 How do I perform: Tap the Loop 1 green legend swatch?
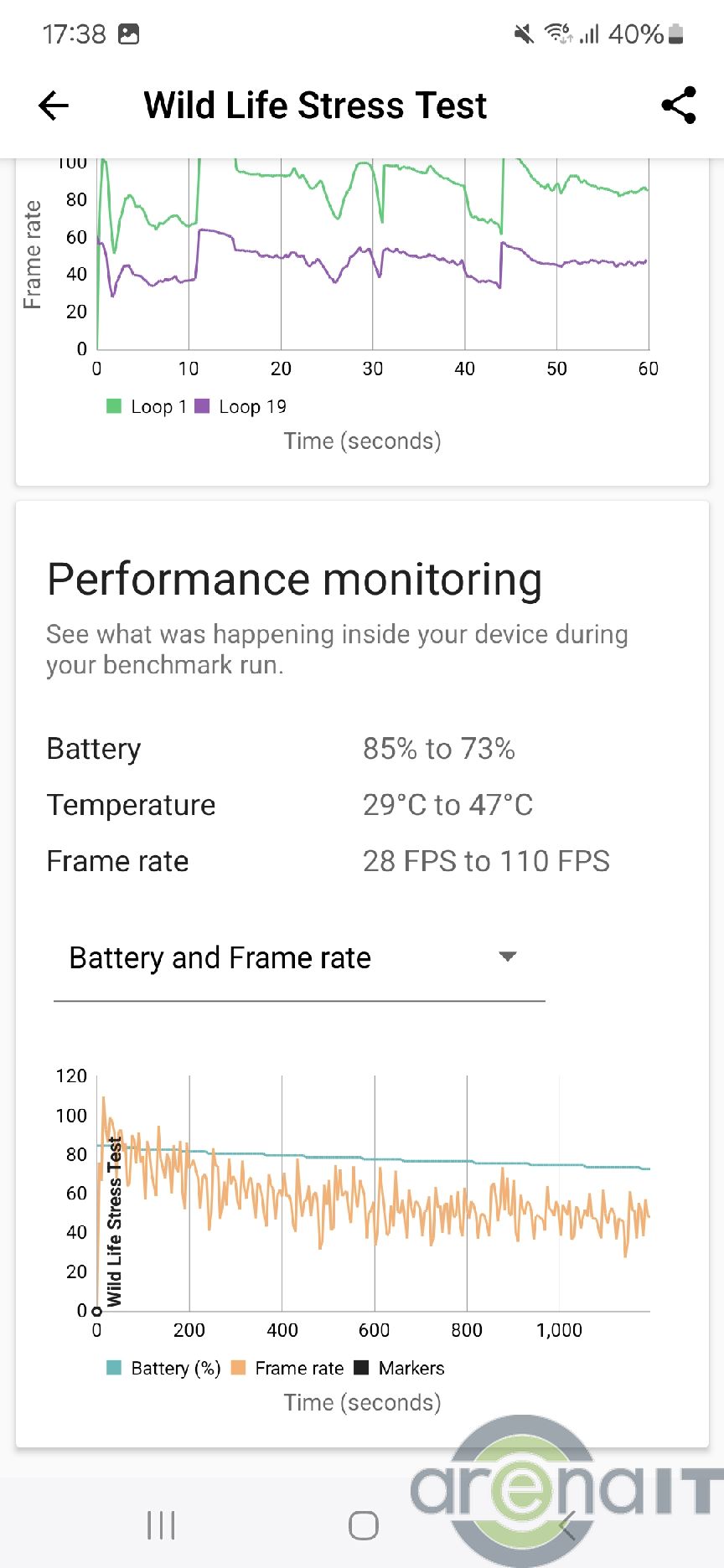point(114,406)
